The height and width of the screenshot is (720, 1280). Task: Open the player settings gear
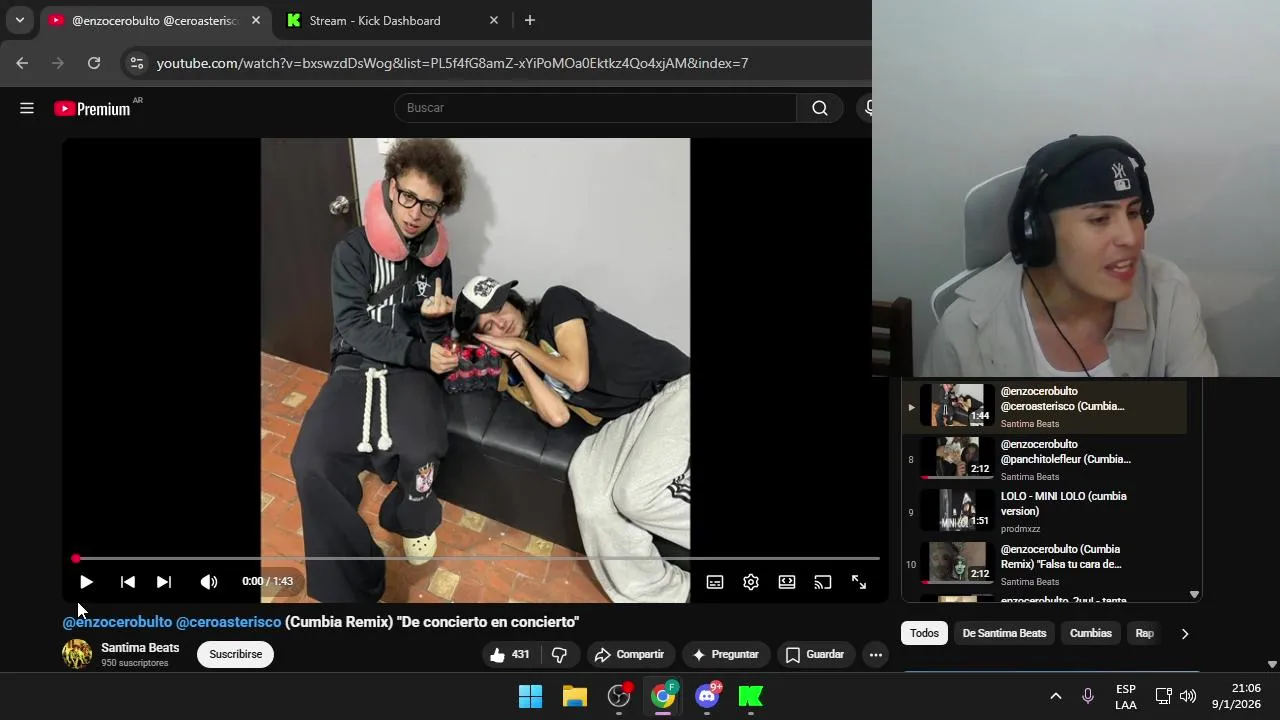click(x=751, y=582)
